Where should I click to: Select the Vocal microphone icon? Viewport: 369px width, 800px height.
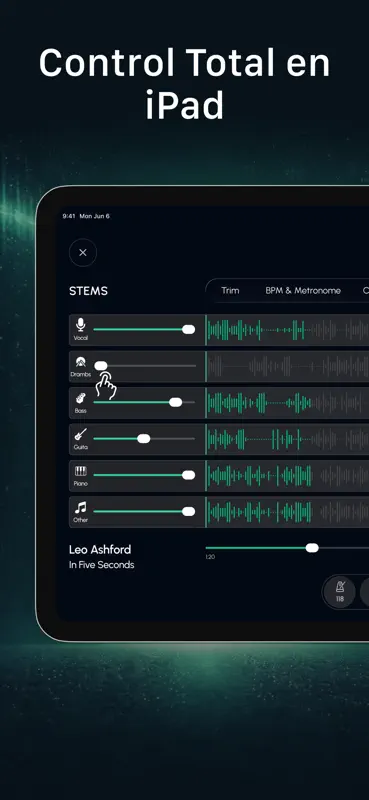[x=81, y=324]
